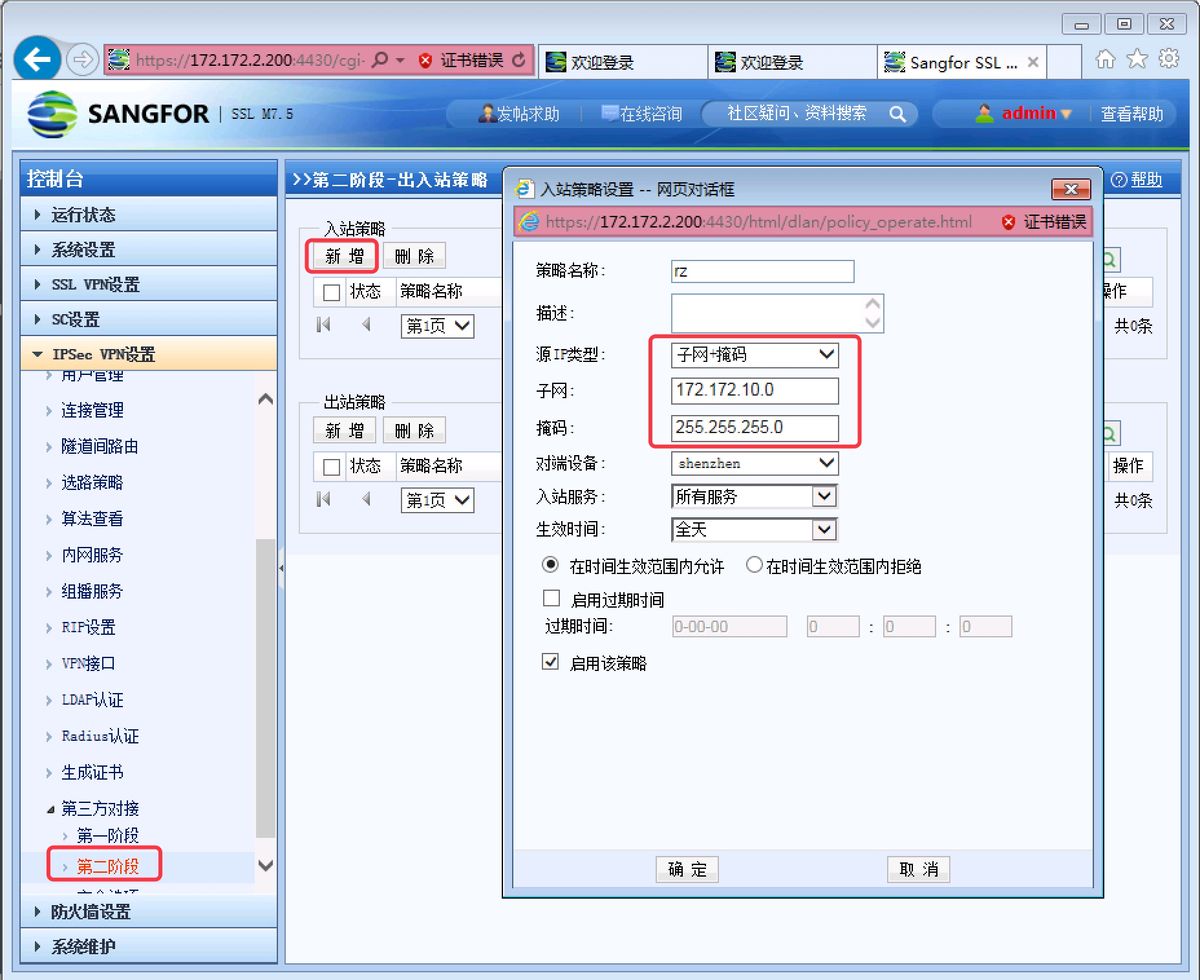Viewport: 1200px width, 980px height.
Task: Click inside the 策略名称 input field
Action: pyautogui.click(x=762, y=271)
